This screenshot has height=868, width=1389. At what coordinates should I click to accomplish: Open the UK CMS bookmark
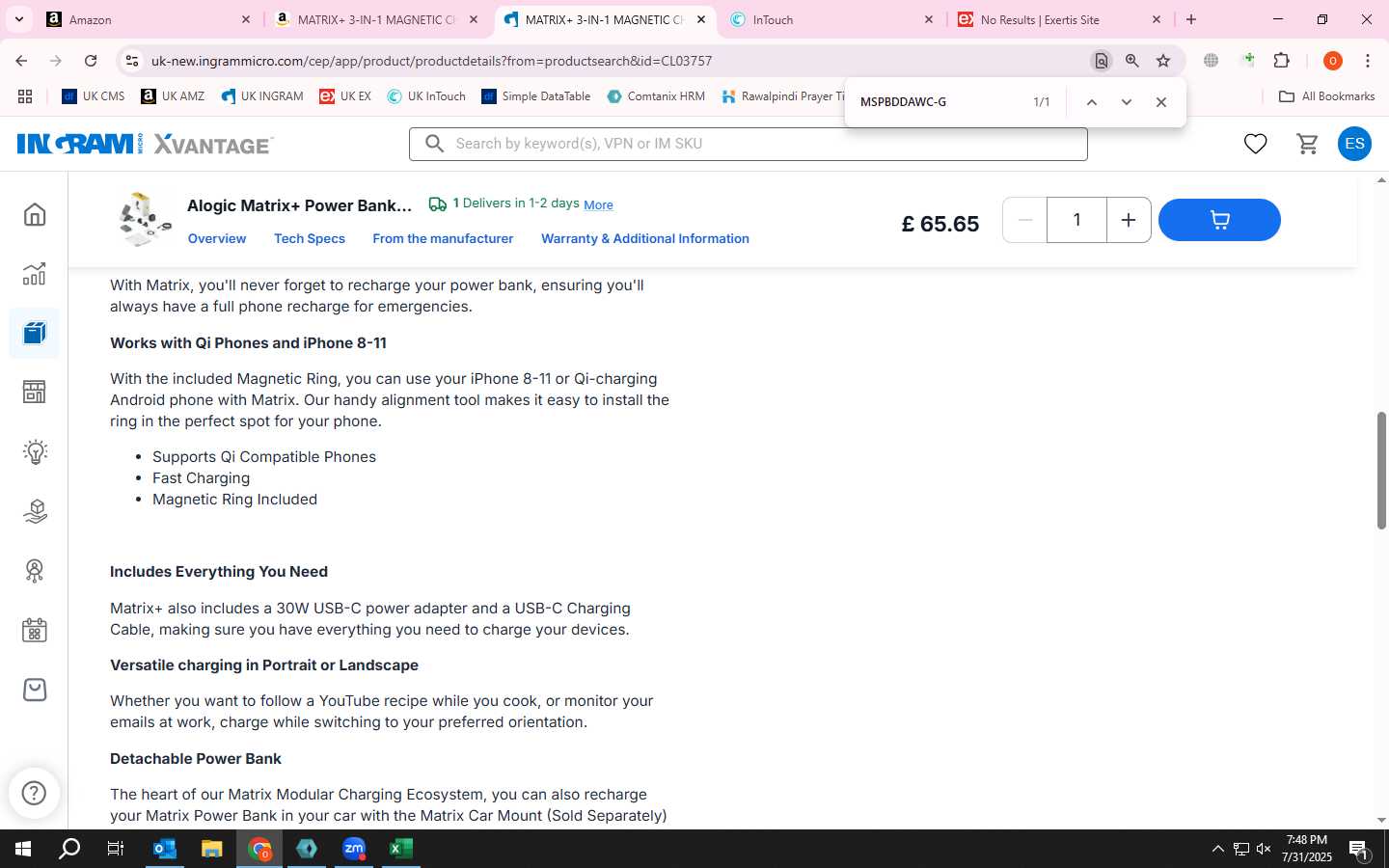[x=94, y=96]
